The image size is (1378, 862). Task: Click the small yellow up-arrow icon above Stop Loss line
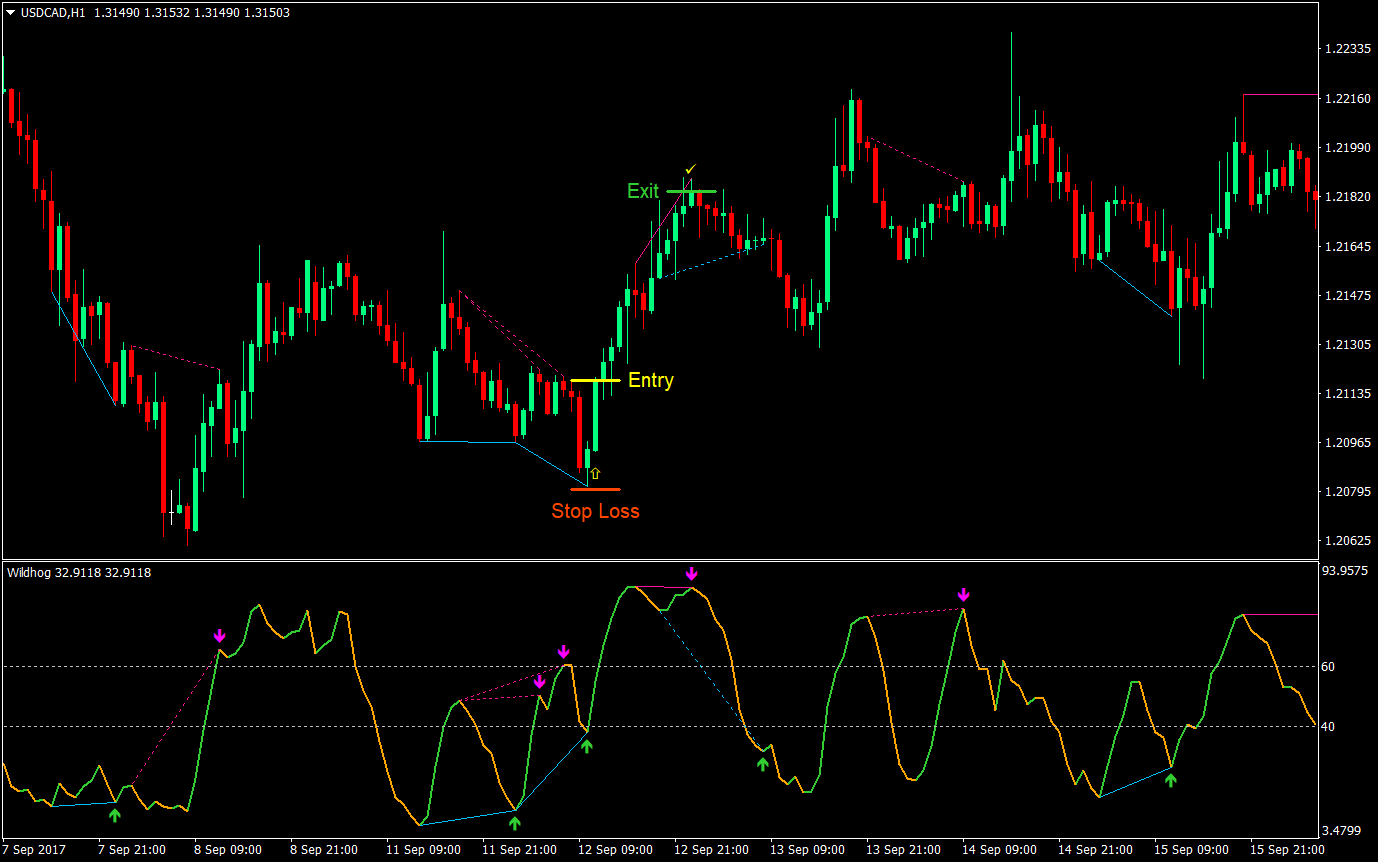tap(594, 473)
